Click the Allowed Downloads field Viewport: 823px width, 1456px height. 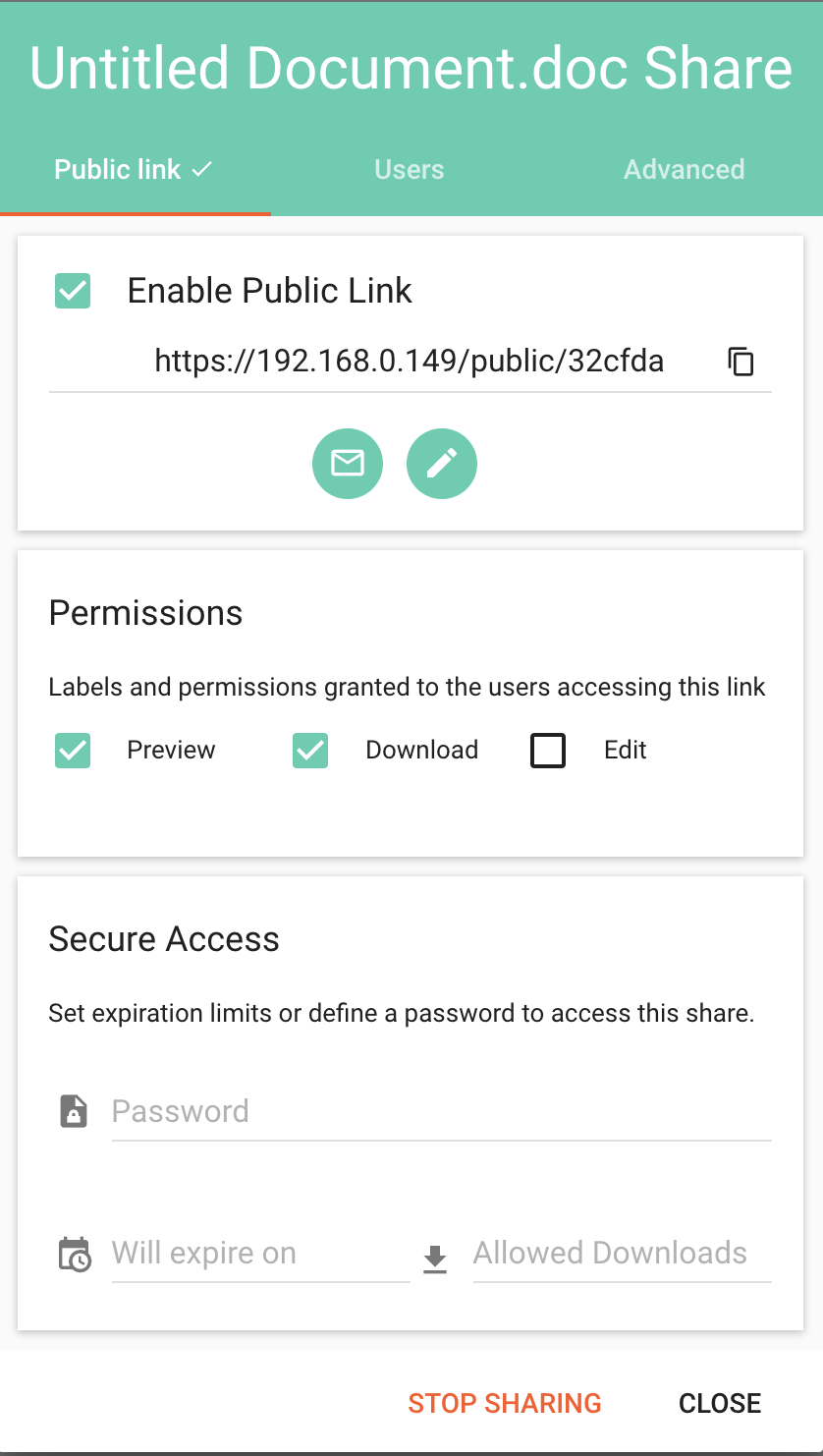click(623, 1254)
